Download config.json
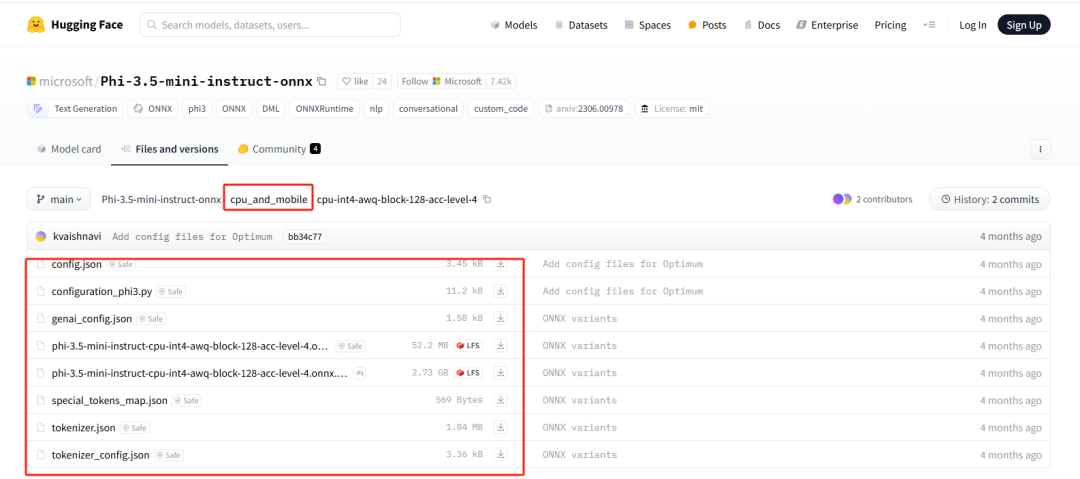Viewport: 1080px width, 479px height. click(501, 264)
